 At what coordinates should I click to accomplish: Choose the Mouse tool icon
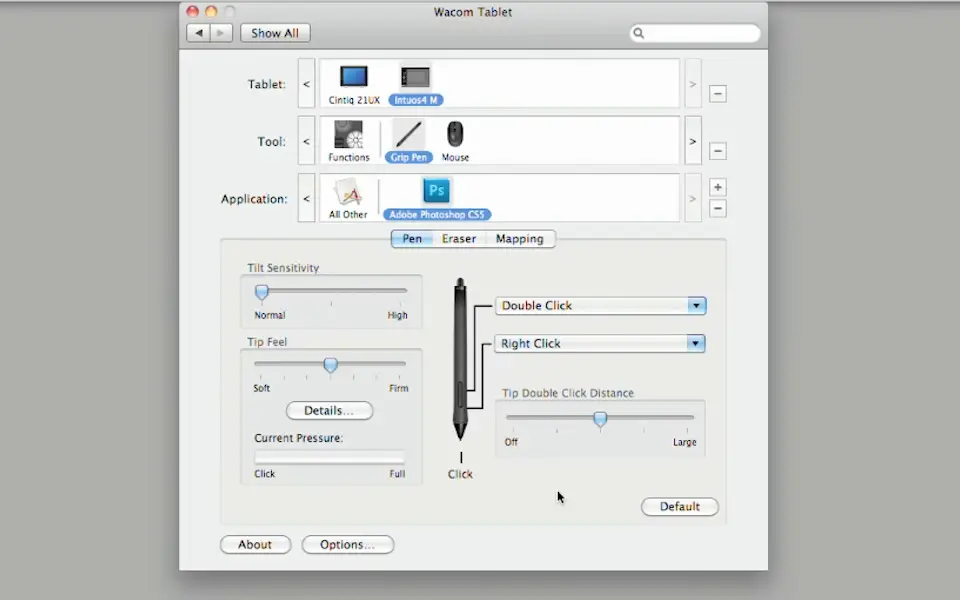pos(455,134)
